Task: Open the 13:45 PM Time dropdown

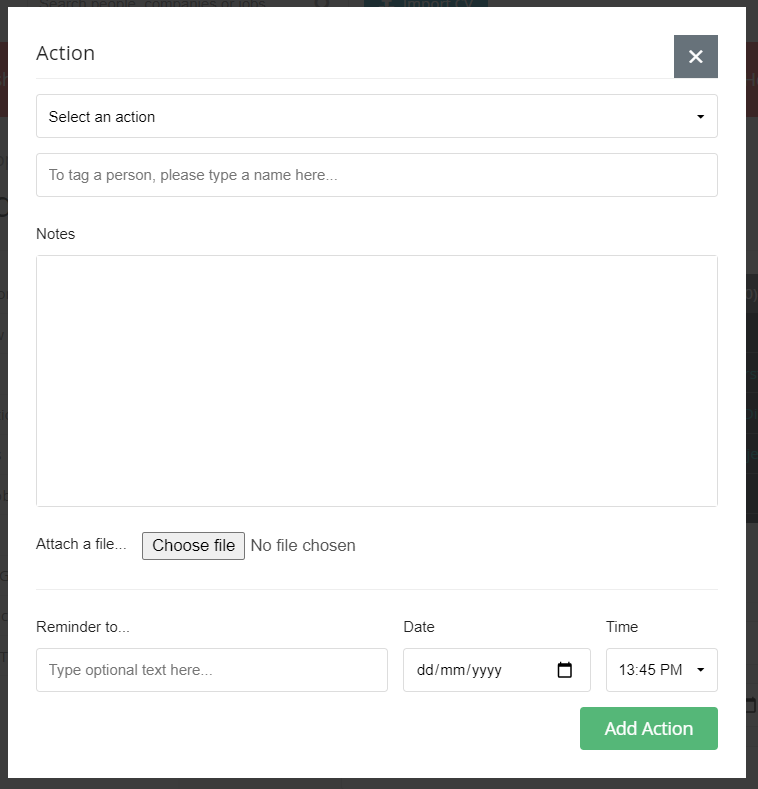Action: pos(661,670)
